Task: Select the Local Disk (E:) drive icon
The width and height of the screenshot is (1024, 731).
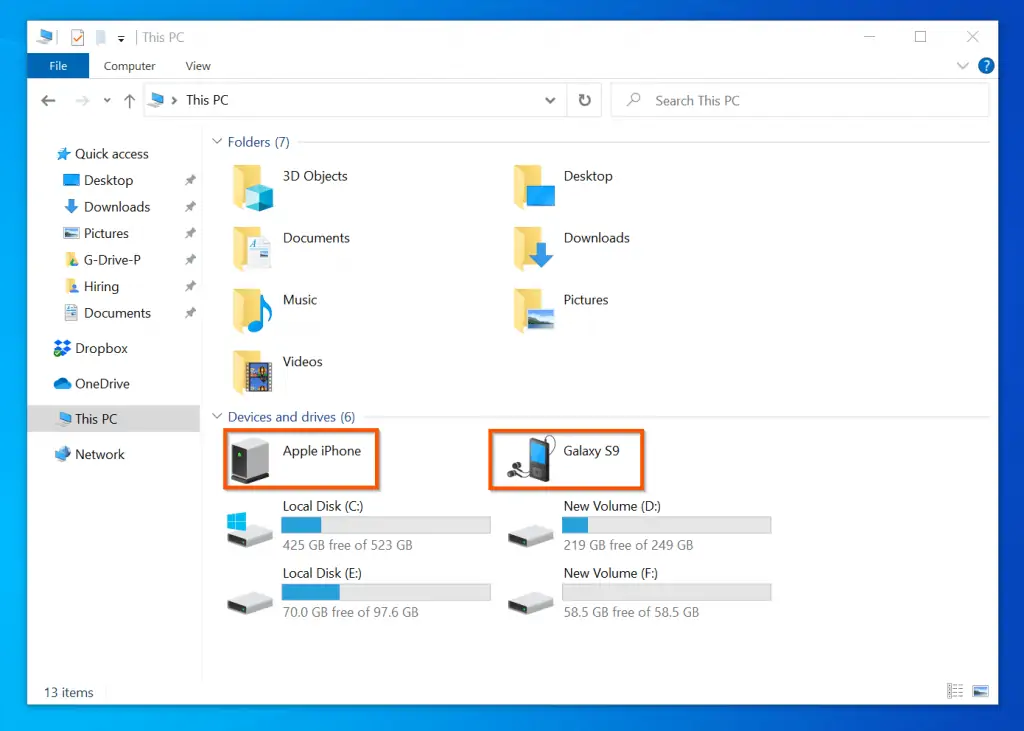Action: 249,603
